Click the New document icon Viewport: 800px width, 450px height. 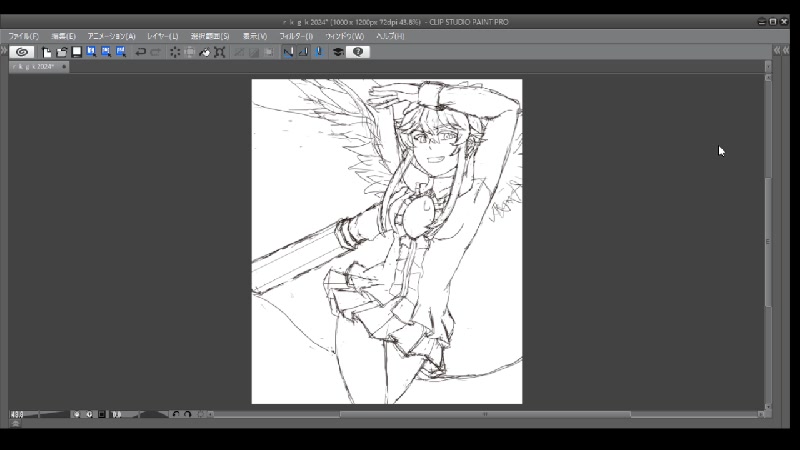[46, 52]
